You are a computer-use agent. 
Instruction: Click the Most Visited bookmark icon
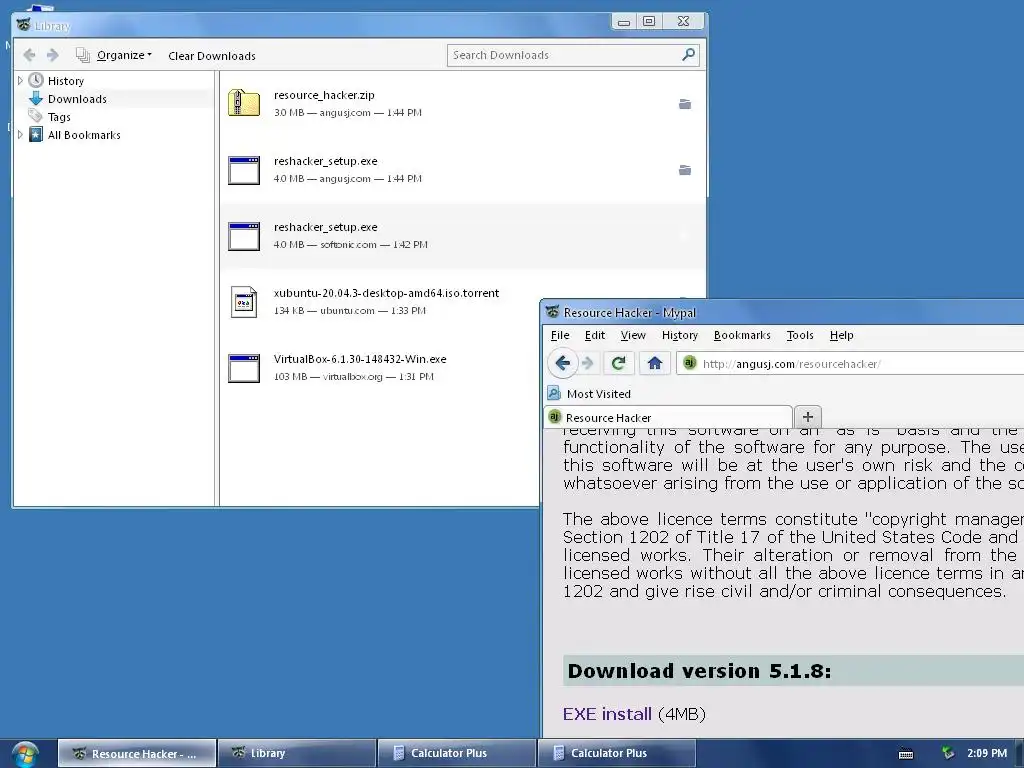click(x=554, y=393)
